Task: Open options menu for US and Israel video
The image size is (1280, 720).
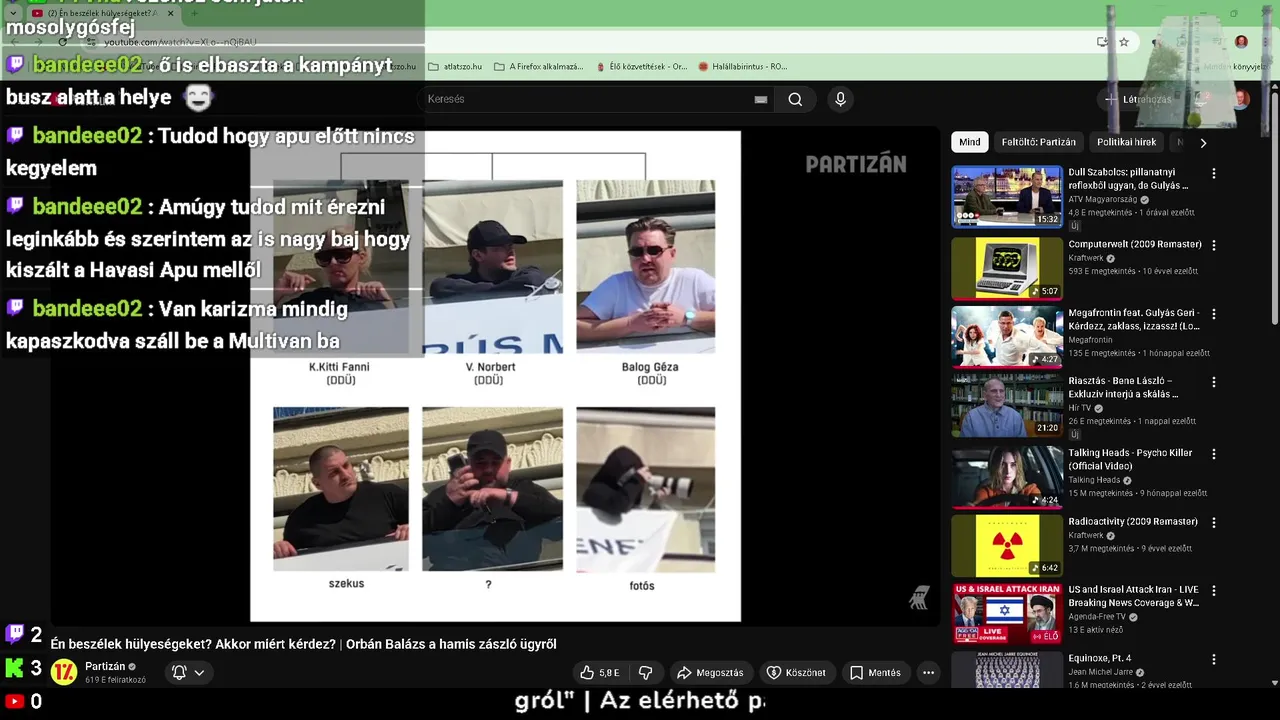Action: (x=1214, y=591)
